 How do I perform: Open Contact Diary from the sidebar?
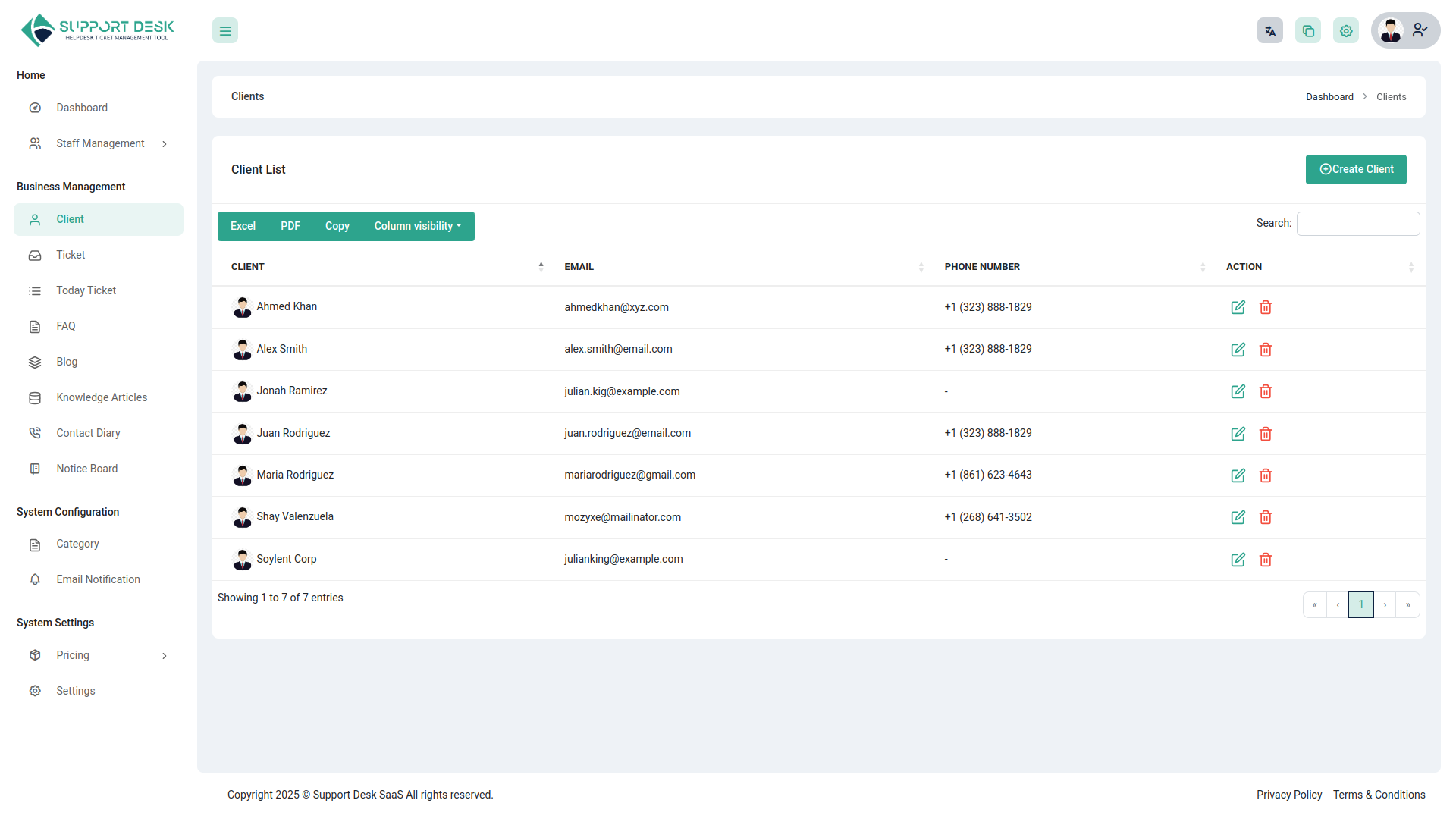point(88,432)
